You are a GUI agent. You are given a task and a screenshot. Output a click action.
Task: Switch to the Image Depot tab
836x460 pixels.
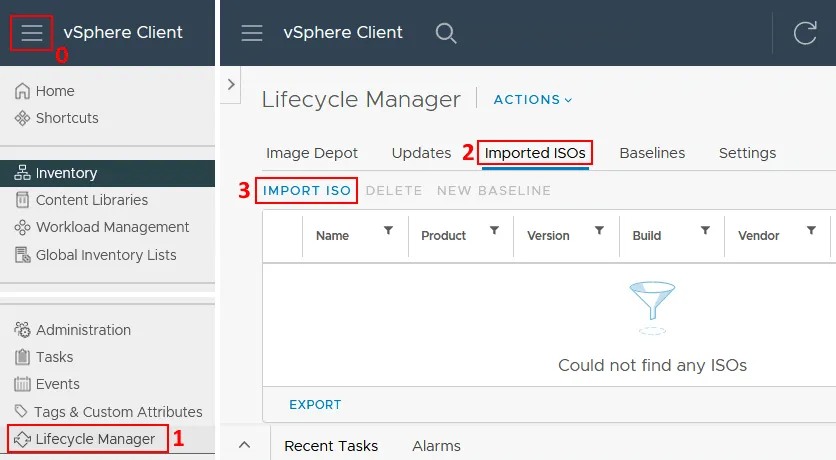pyautogui.click(x=312, y=153)
